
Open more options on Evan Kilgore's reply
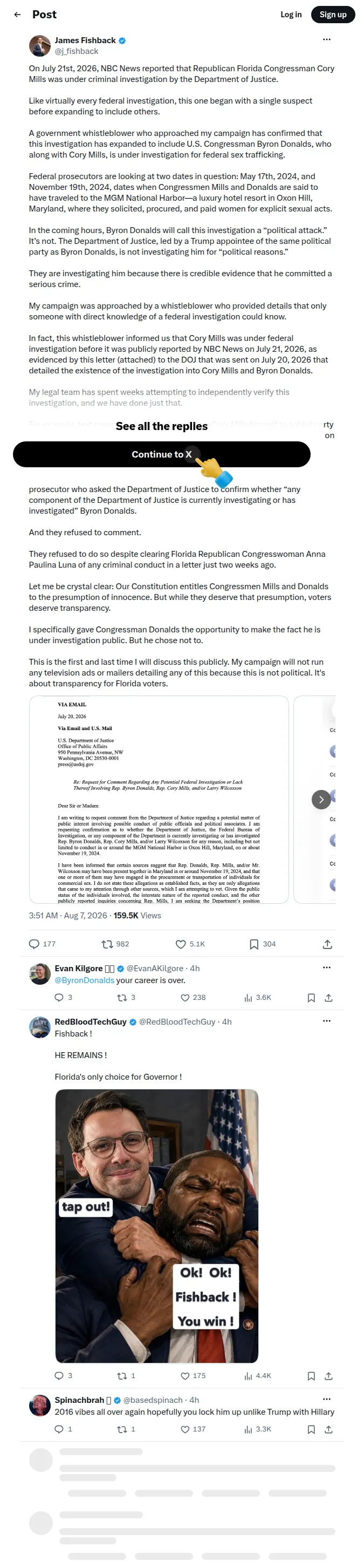coord(326,968)
